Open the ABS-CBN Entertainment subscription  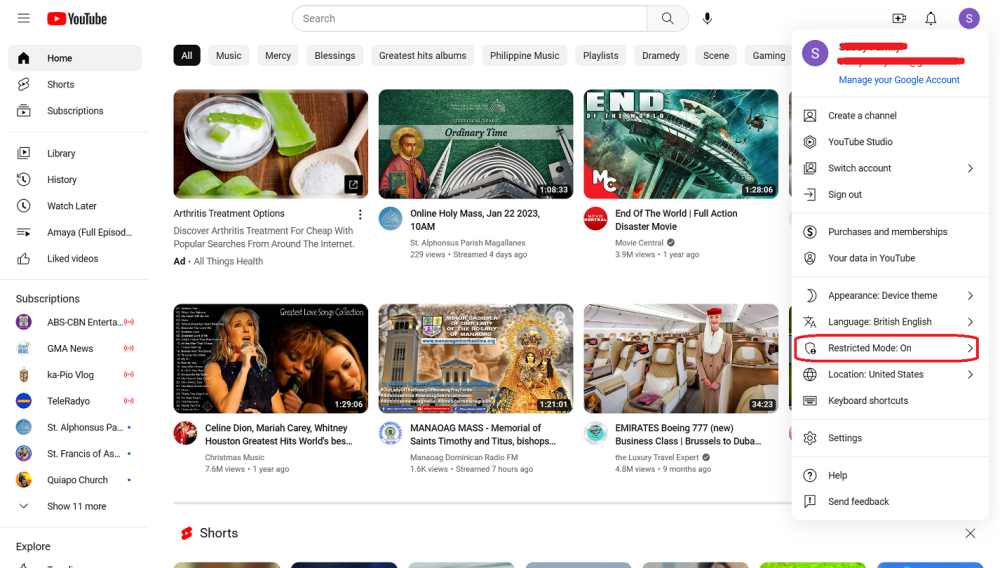(75, 322)
